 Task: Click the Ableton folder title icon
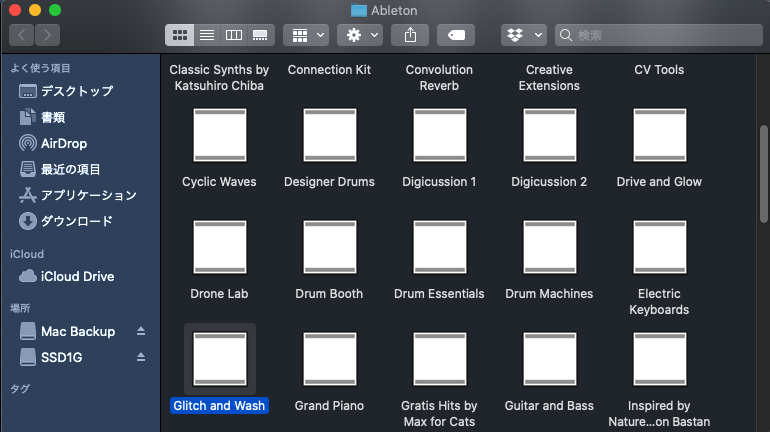(x=358, y=10)
